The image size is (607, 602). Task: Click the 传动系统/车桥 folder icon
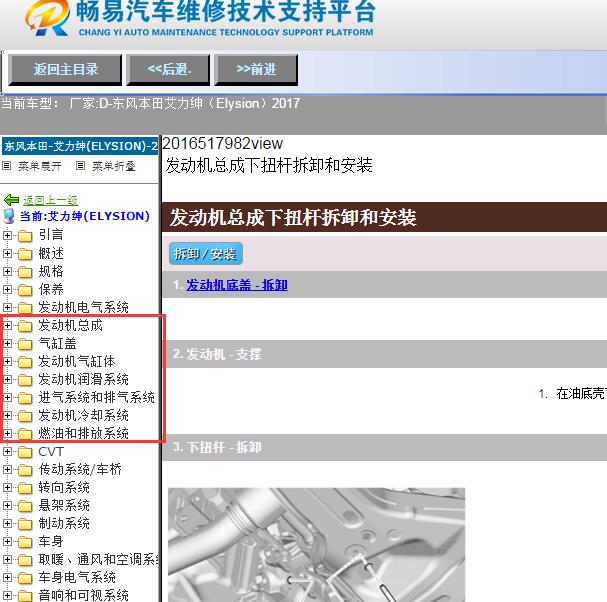pos(25,470)
